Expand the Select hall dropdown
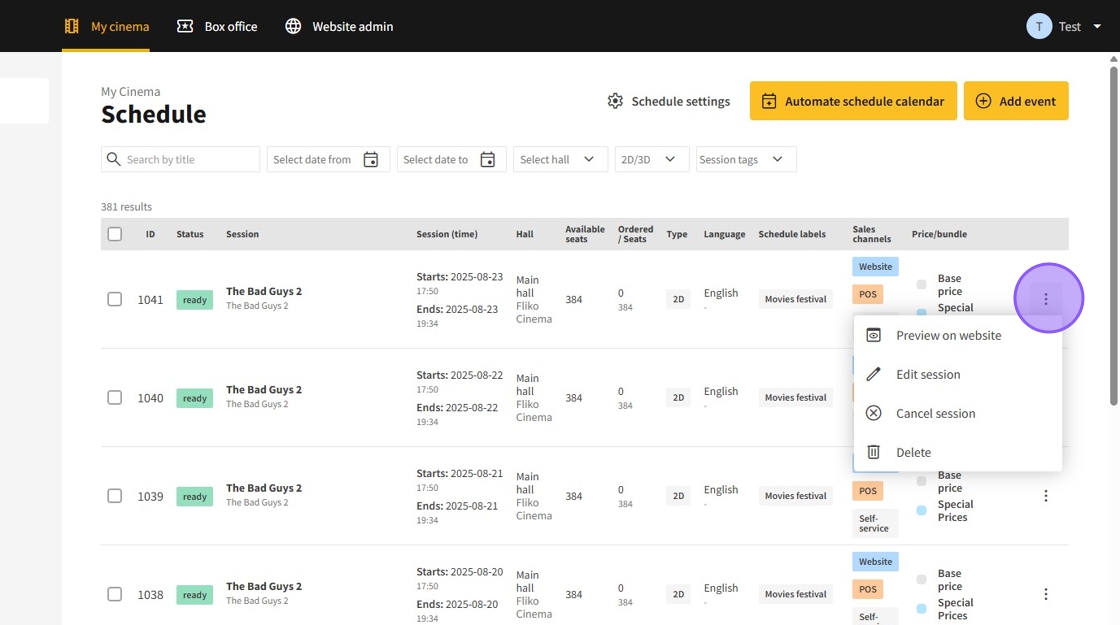 560,160
